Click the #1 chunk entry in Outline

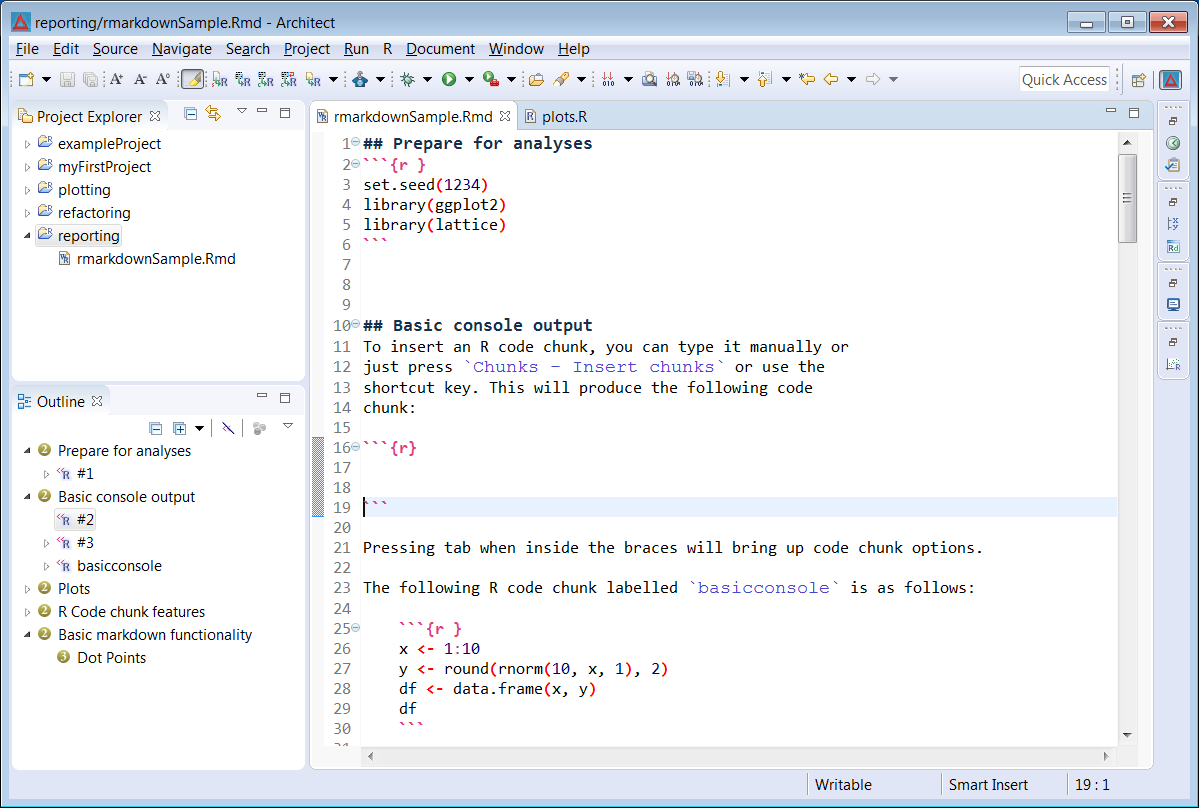coord(85,474)
